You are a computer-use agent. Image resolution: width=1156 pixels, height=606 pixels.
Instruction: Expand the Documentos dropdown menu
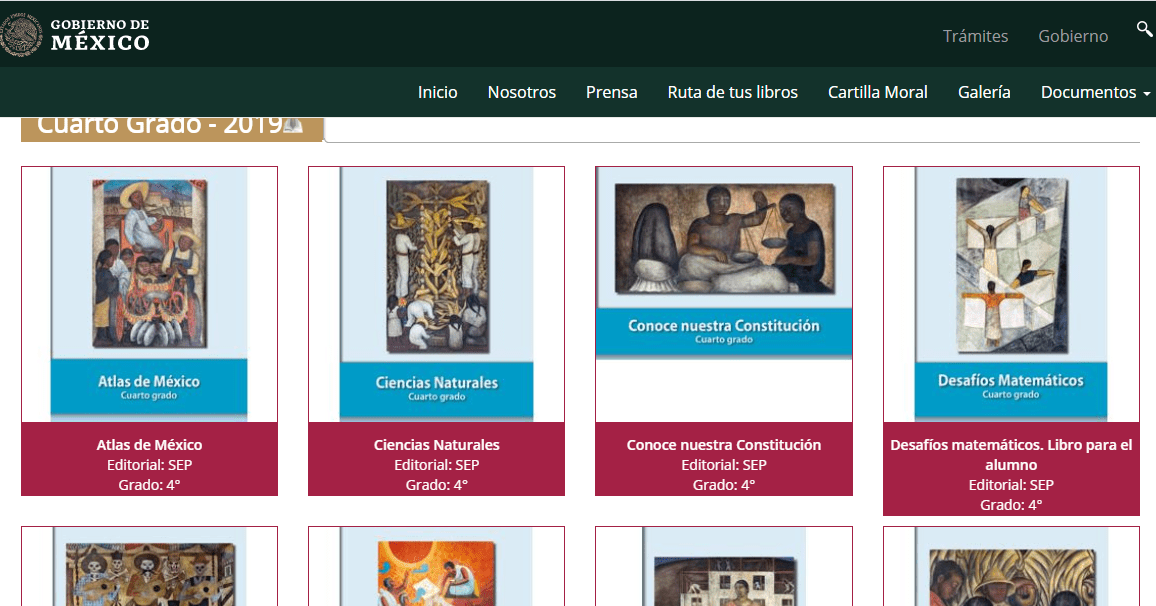[x=1095, y=92]
